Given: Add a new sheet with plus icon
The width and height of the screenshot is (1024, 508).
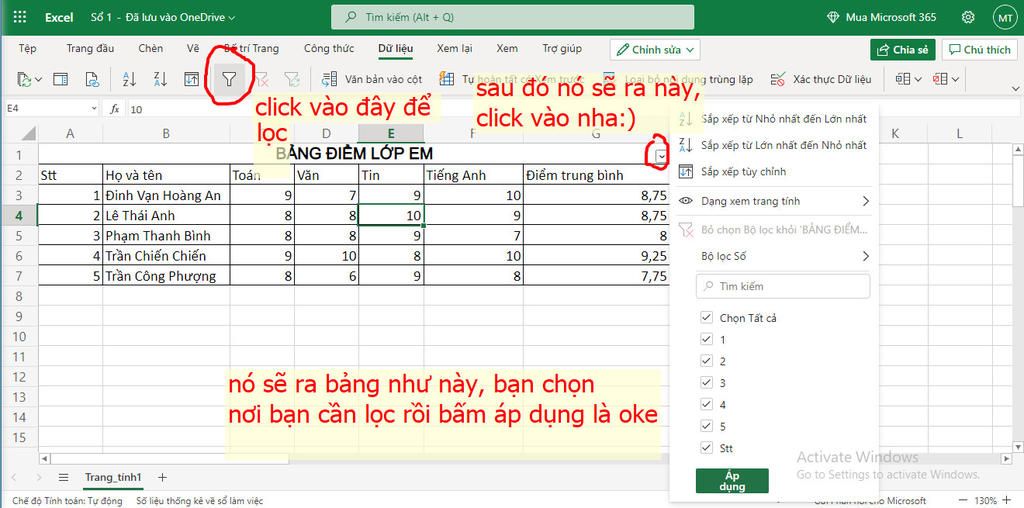Looking at the screenshot, I should [x=163, y=477].
